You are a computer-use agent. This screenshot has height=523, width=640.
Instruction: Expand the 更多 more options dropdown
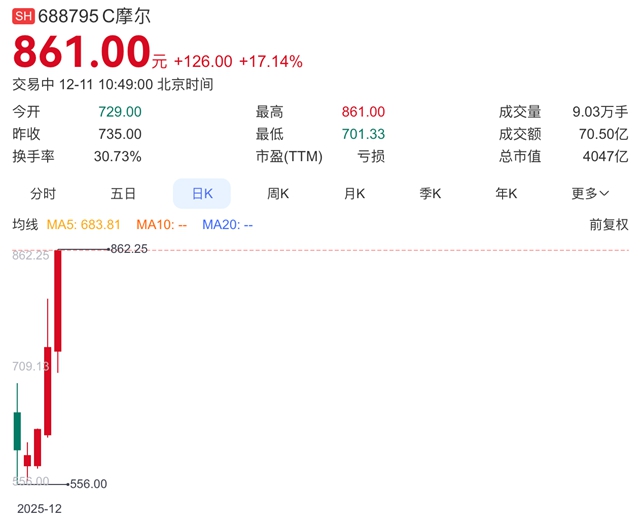(x=590, y=193)
